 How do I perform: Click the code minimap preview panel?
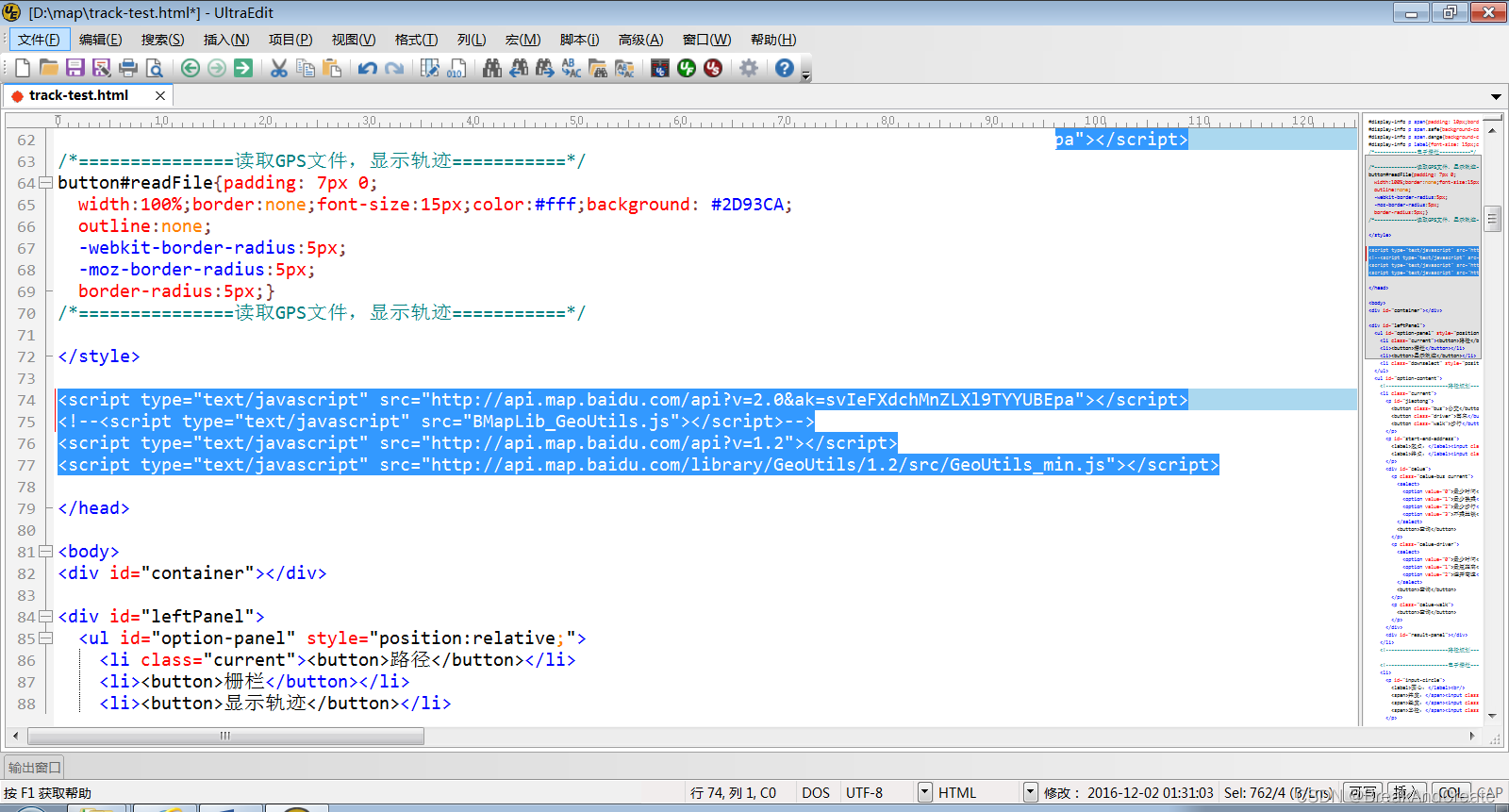tap(1423, 420)
